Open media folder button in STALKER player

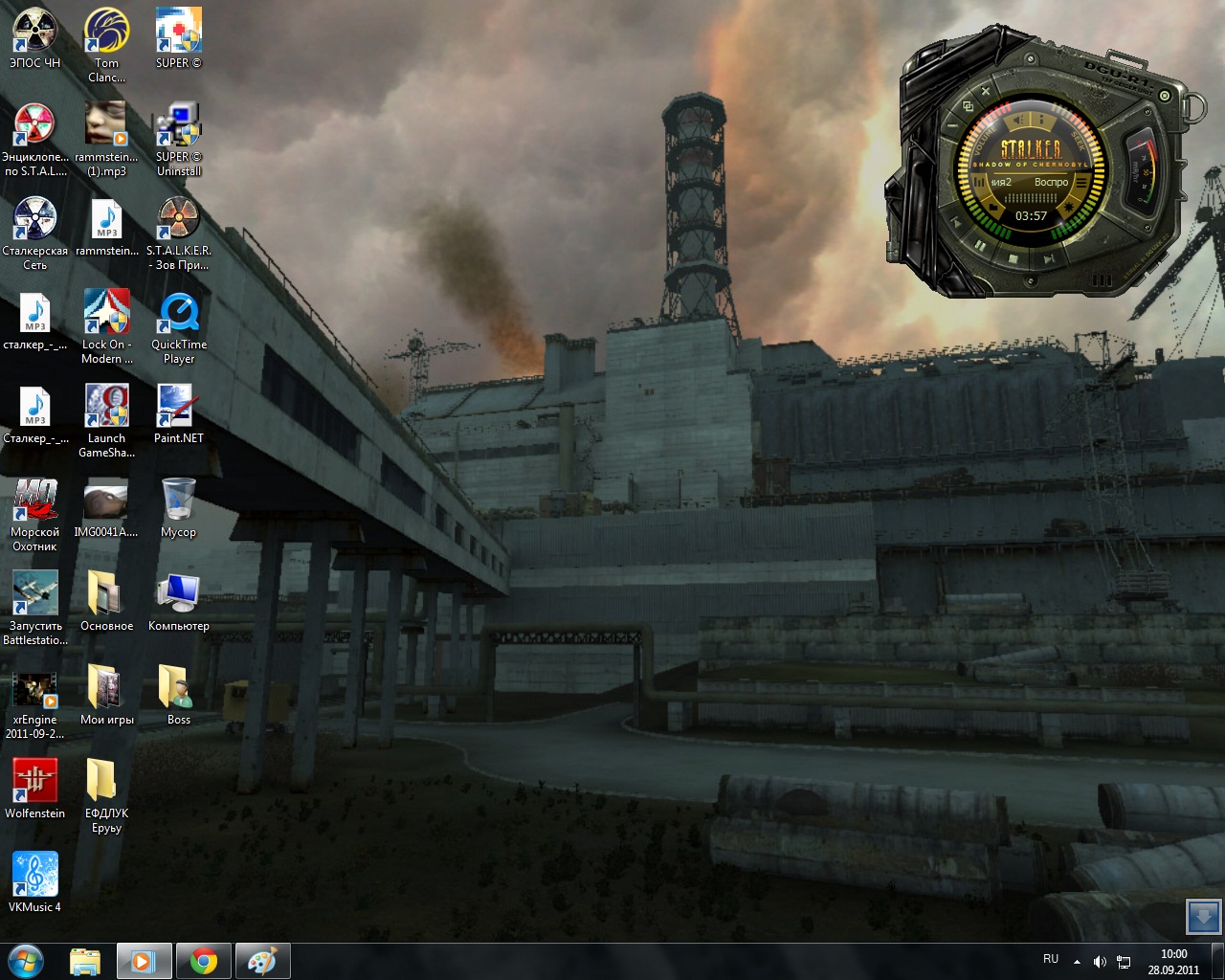pos(993,207)
